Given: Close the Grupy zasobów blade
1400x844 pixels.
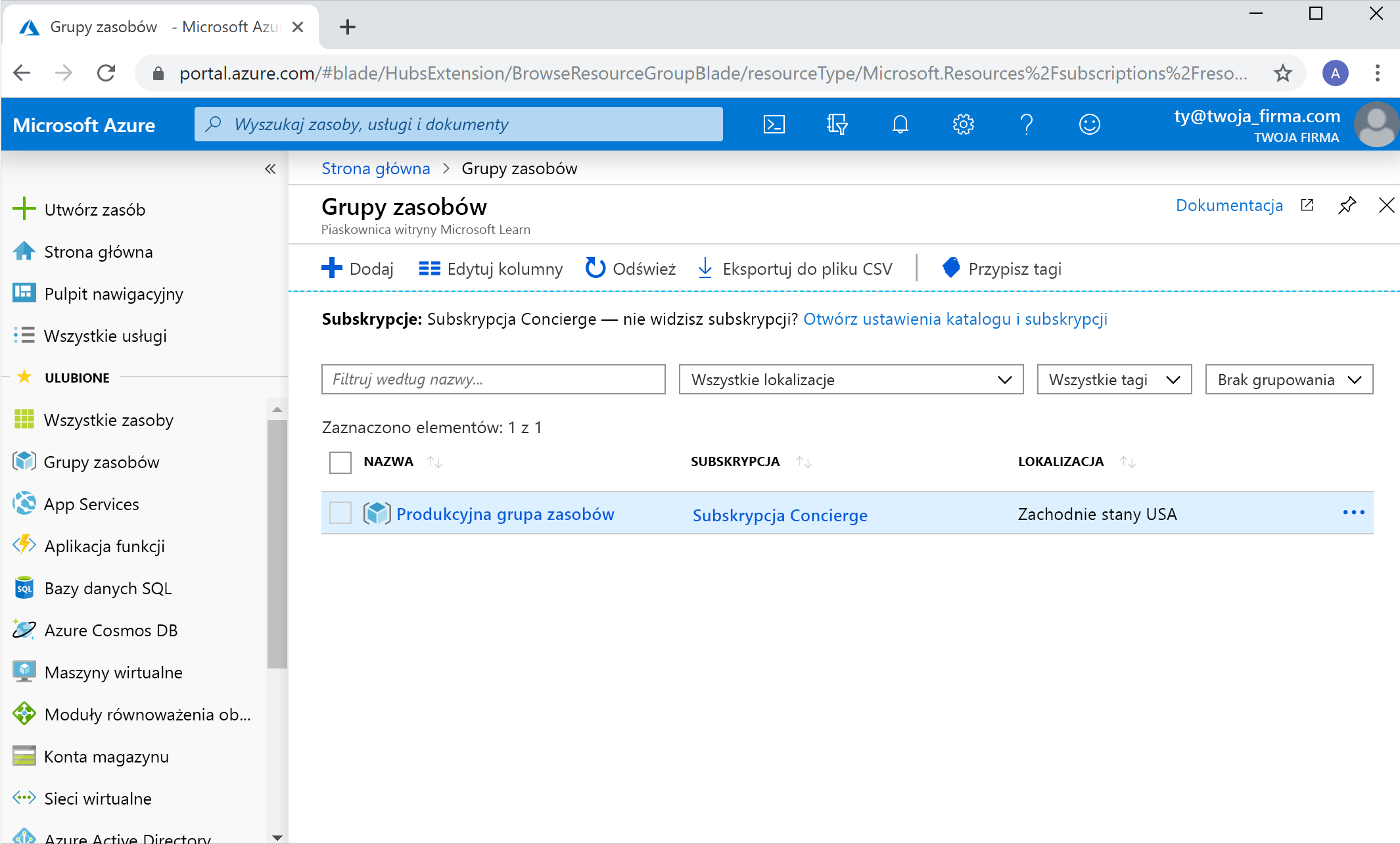Looking at the screenshot, I should click(1386, 205).
